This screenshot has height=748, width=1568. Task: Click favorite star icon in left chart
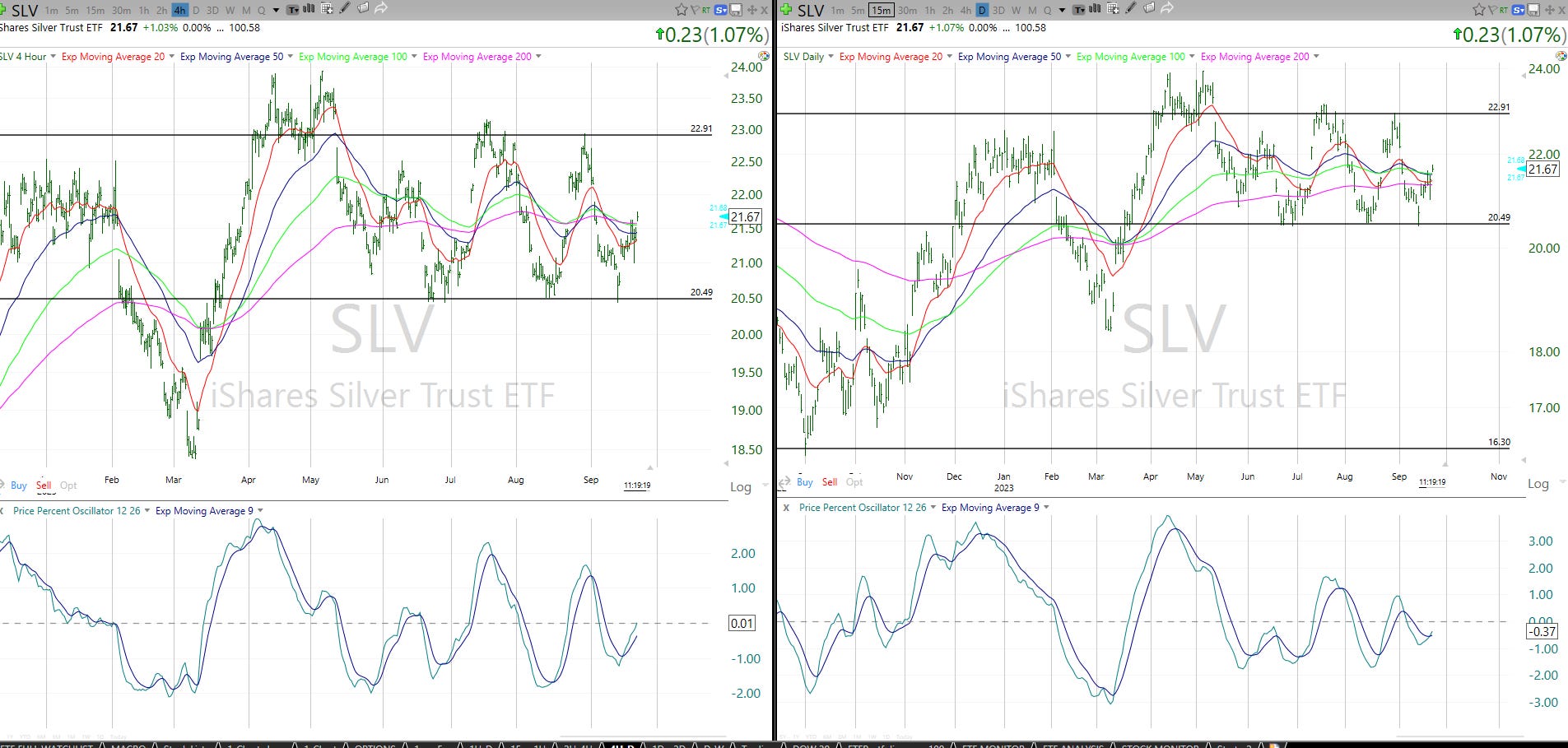681,10
